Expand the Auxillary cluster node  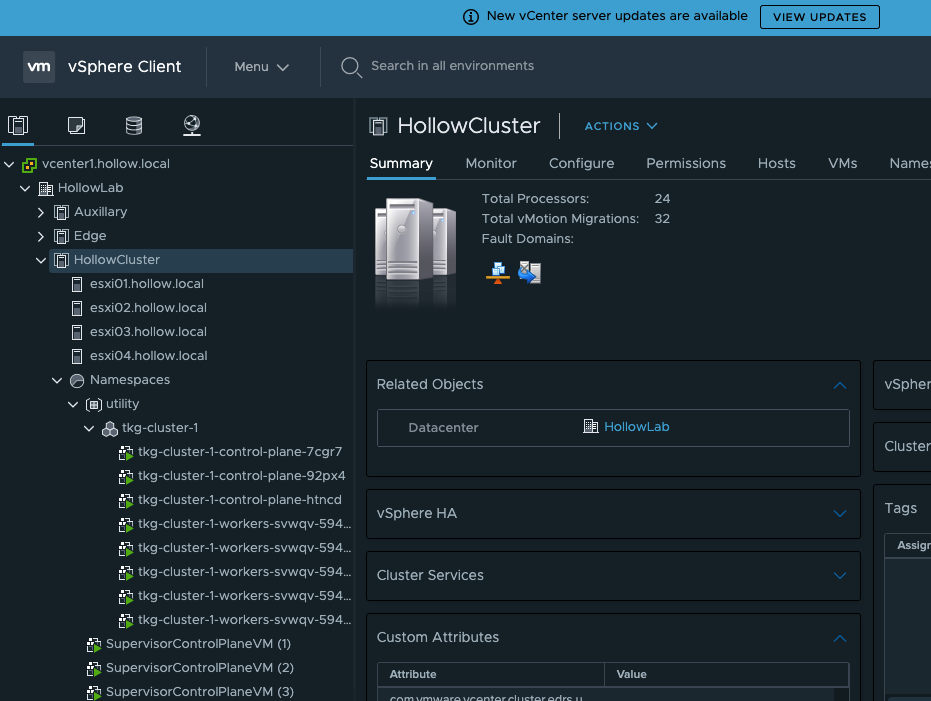click(x=41, y=212)
